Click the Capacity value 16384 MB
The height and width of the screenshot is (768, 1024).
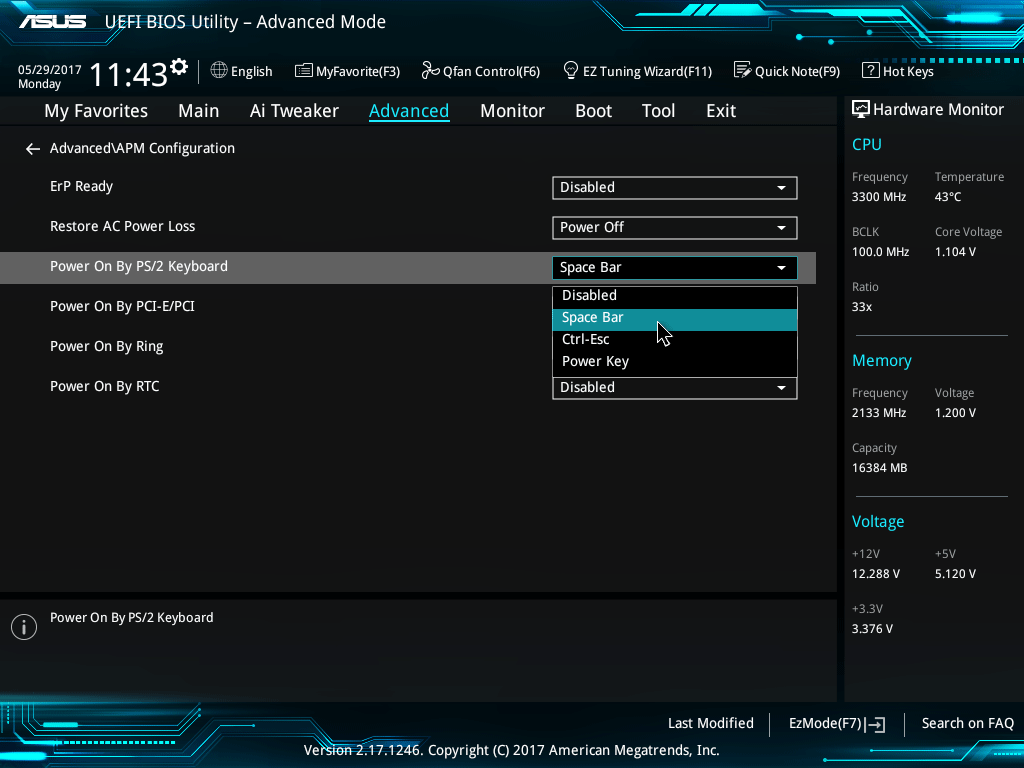pos(879,468)
